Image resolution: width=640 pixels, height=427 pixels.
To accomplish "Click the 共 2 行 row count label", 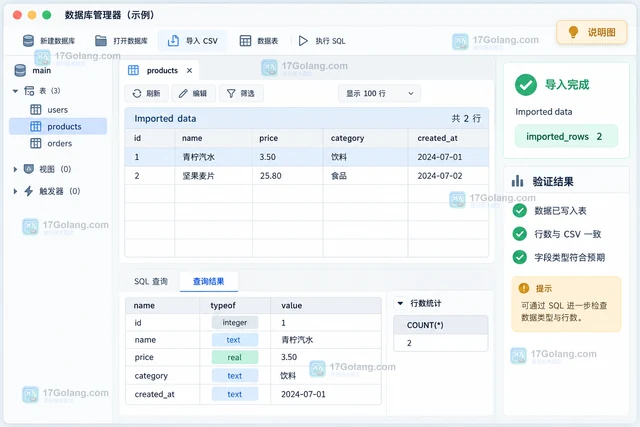I will point(466,119).
